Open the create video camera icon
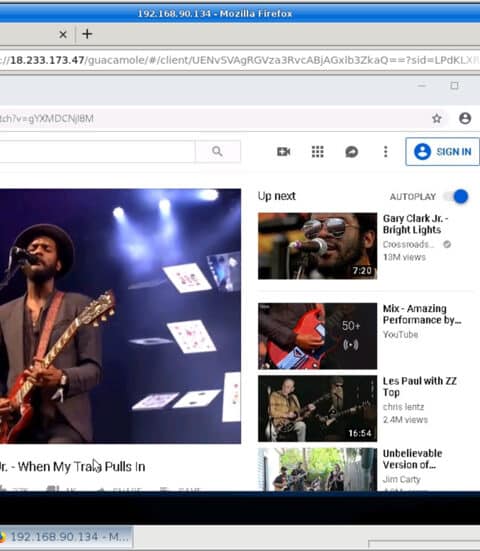The width and height of the screenshot is (480, 551). click(283, 151)
